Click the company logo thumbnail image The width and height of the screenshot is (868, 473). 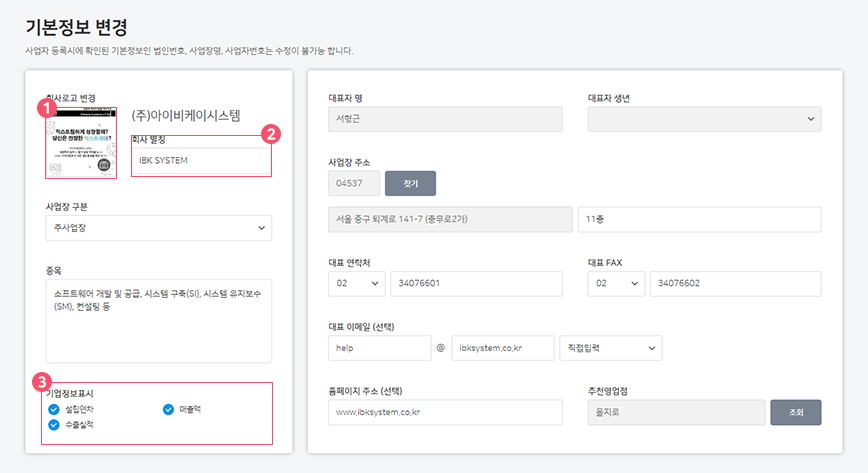click(x=81, y=143)
